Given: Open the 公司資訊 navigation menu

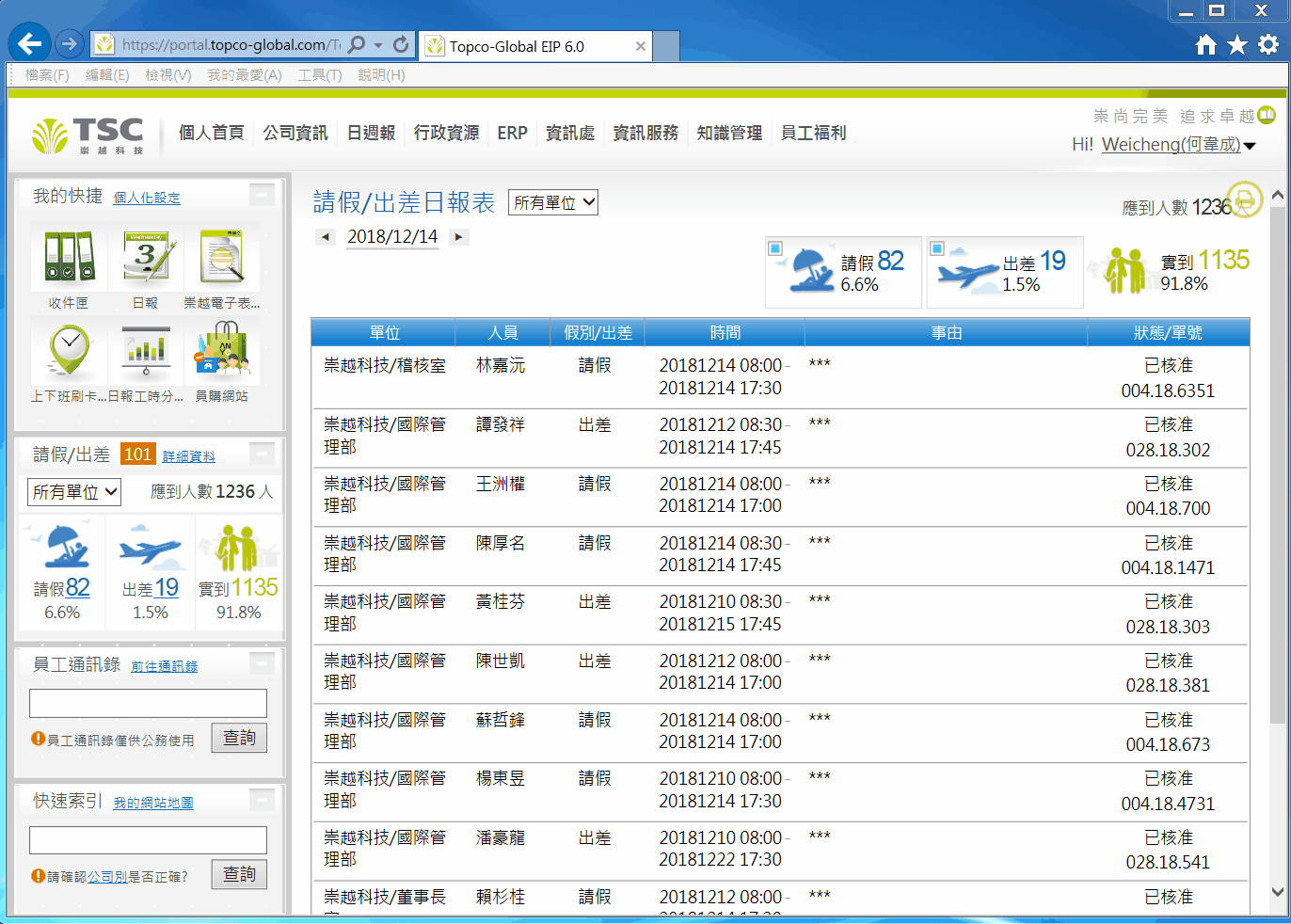Looking at the screenshot, I should pos(295,133).
